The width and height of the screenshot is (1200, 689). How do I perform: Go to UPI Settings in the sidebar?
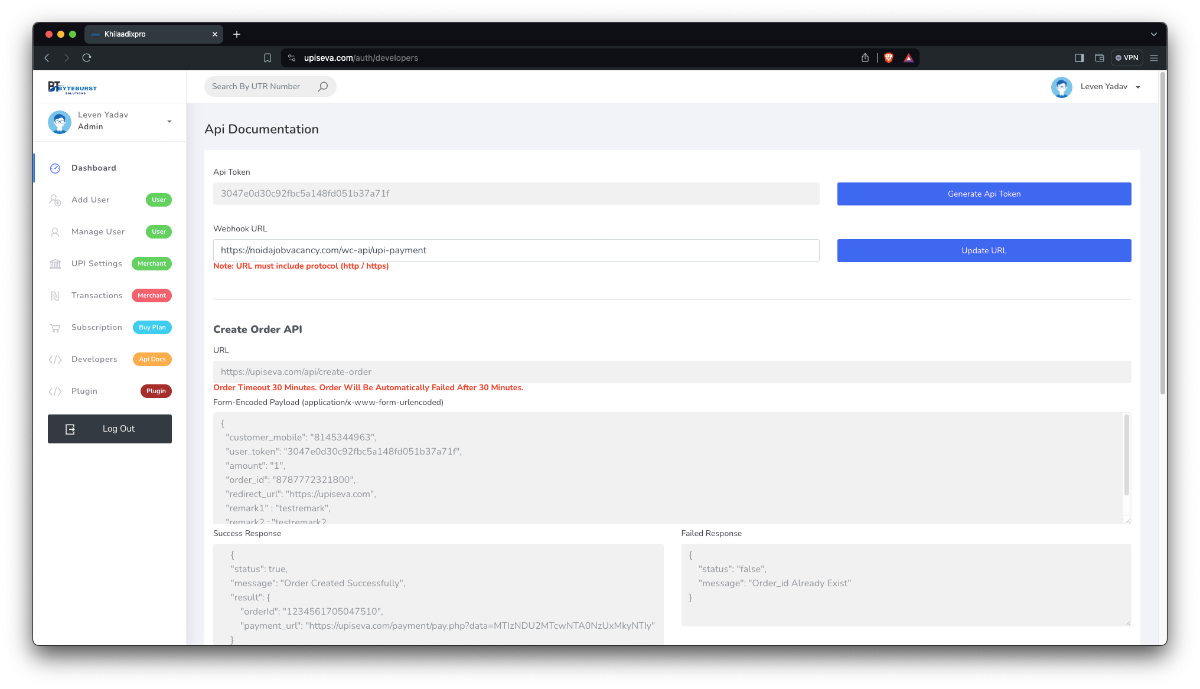tap(96, 264)
